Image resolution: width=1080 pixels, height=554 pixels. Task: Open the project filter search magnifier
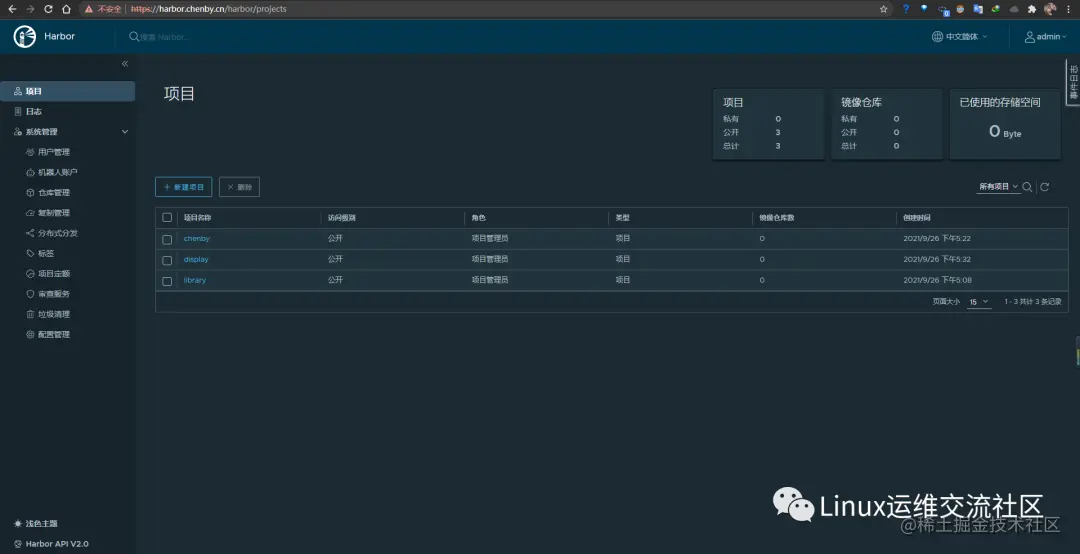(x=1027, y=187)
